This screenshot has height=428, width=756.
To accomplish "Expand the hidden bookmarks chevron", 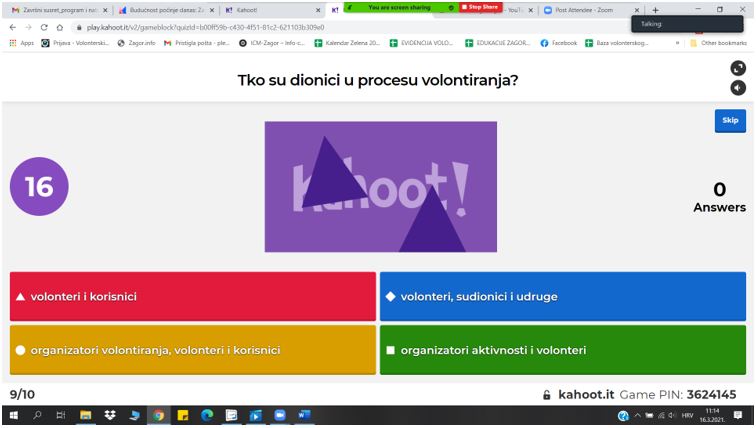I will coord(678,42).
